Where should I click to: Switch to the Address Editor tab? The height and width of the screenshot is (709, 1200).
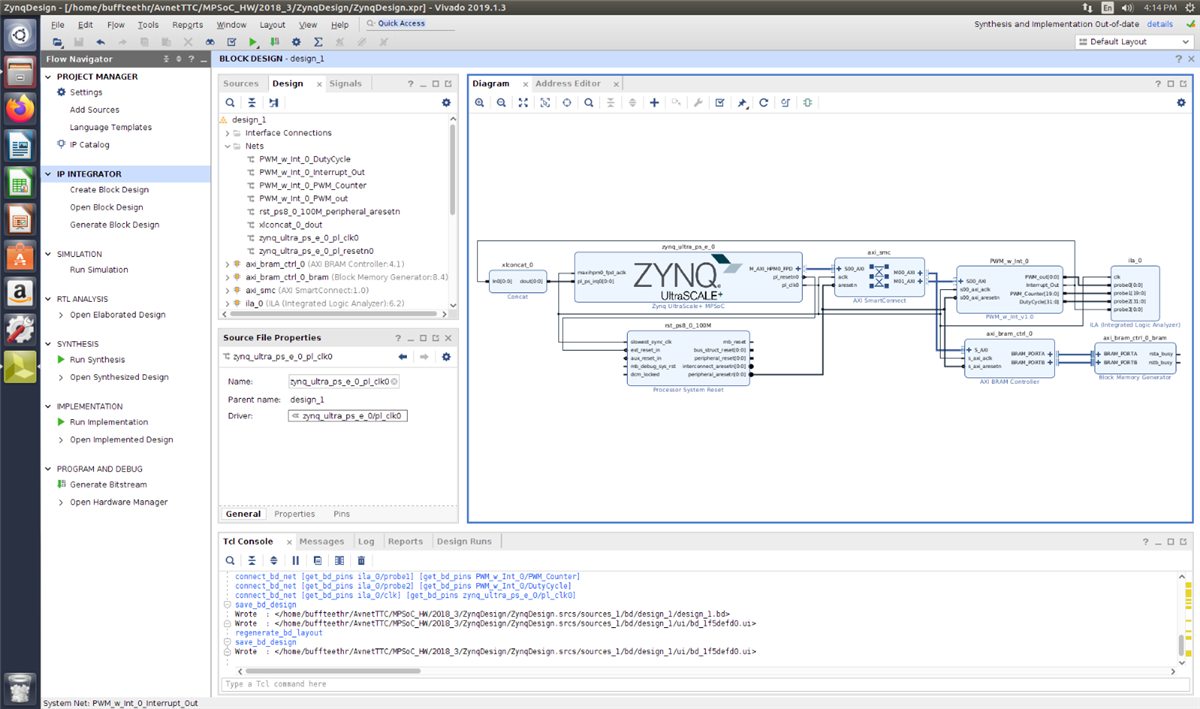tap(567, 84)
